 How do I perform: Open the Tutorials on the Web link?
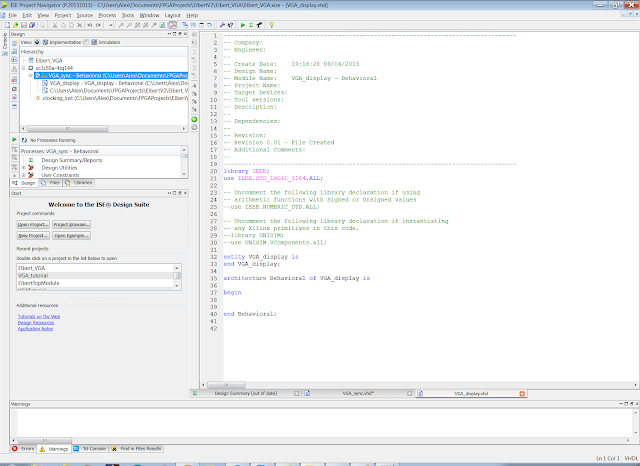coord(39,317)
